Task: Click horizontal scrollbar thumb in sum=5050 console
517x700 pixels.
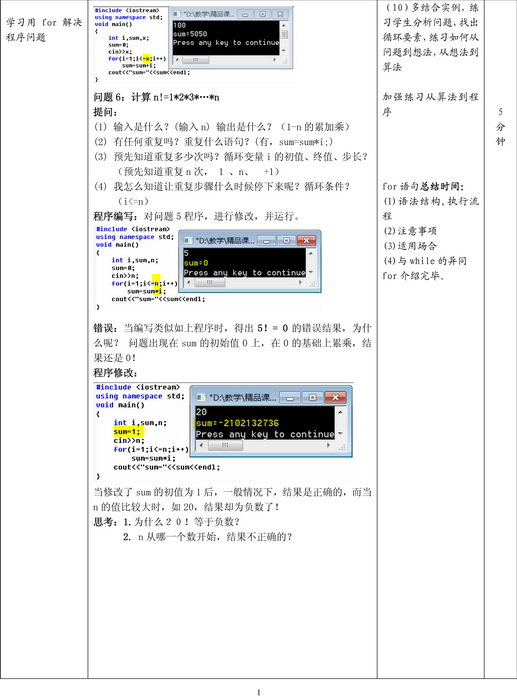Action: [195, 59]
